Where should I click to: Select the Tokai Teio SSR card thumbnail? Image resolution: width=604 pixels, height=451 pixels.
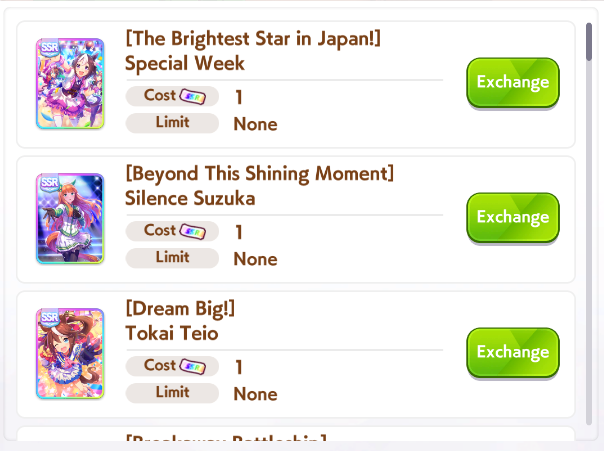click(x=70, y=354)
